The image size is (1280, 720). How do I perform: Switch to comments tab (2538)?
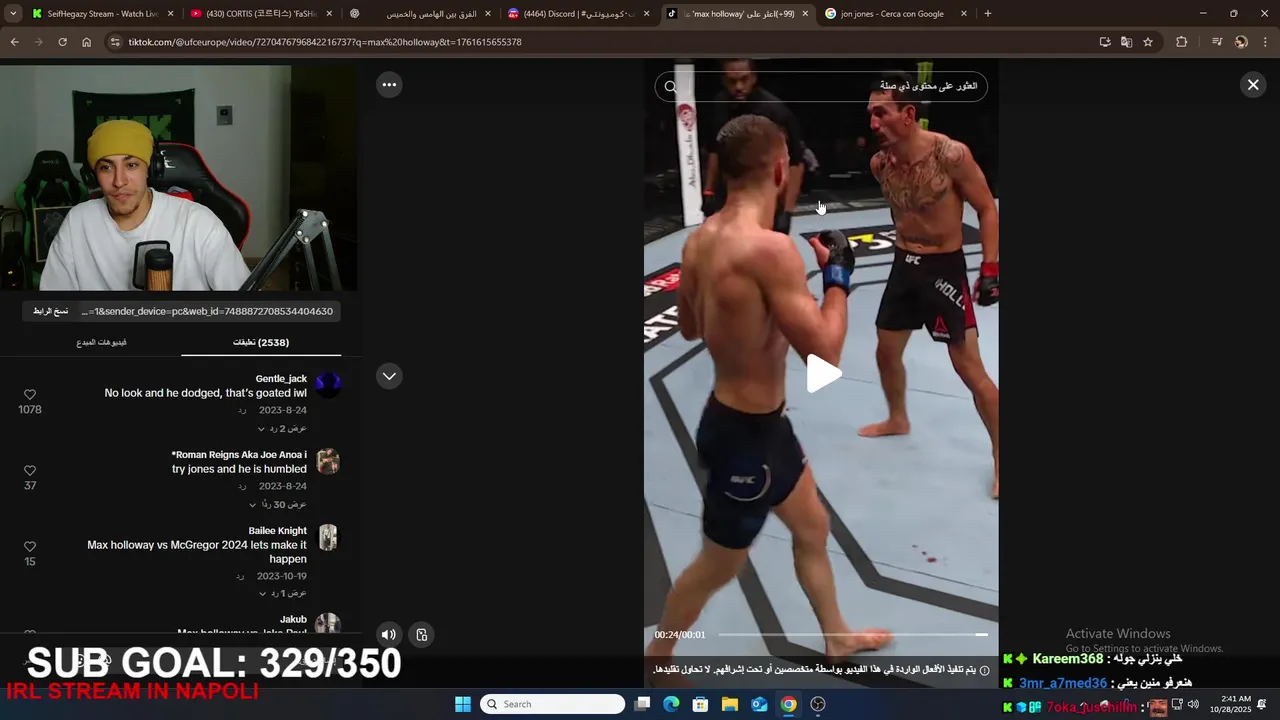click(261, 342)
